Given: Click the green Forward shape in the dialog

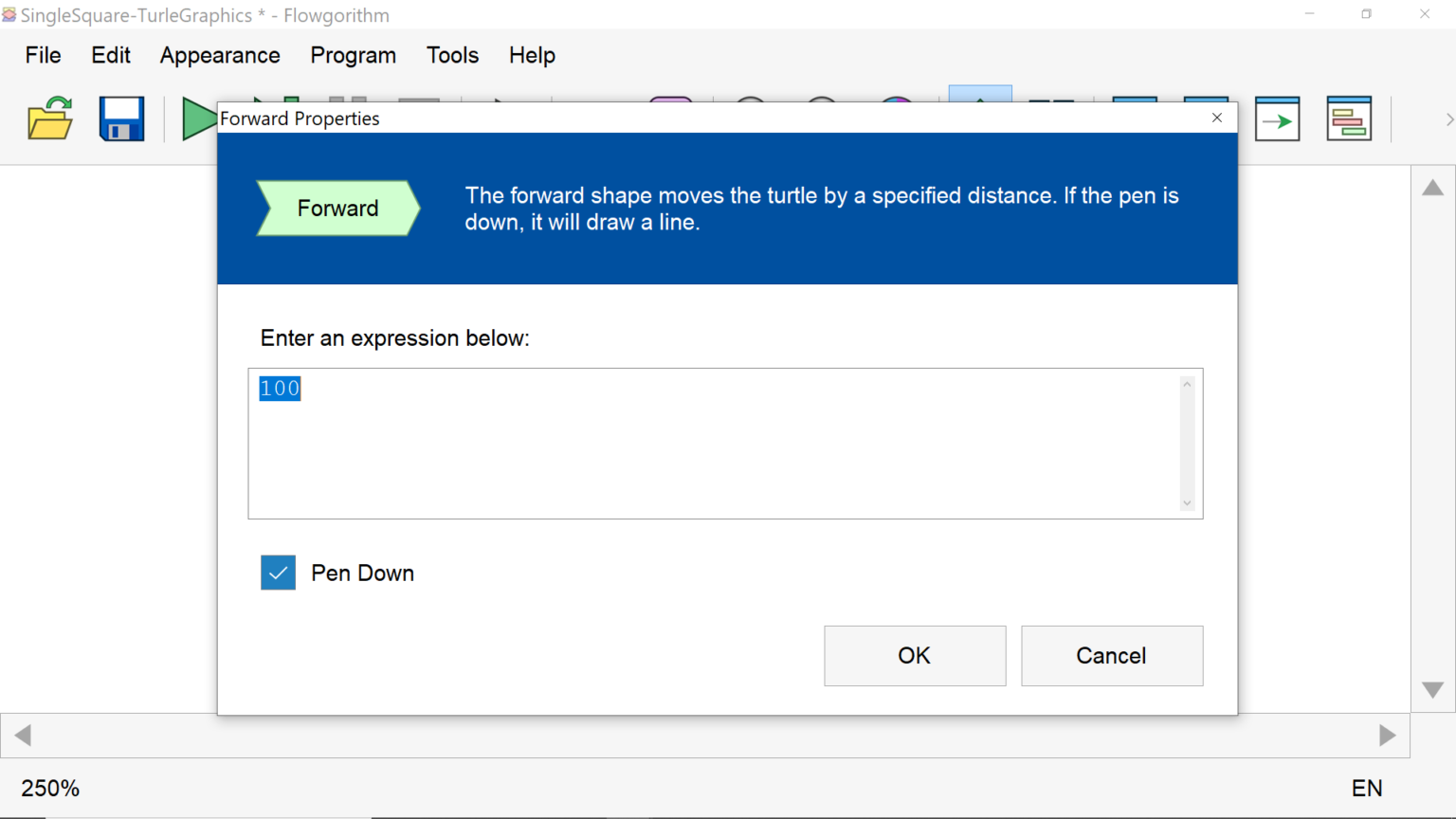Looking at the screenshot, I should (337, 209).
